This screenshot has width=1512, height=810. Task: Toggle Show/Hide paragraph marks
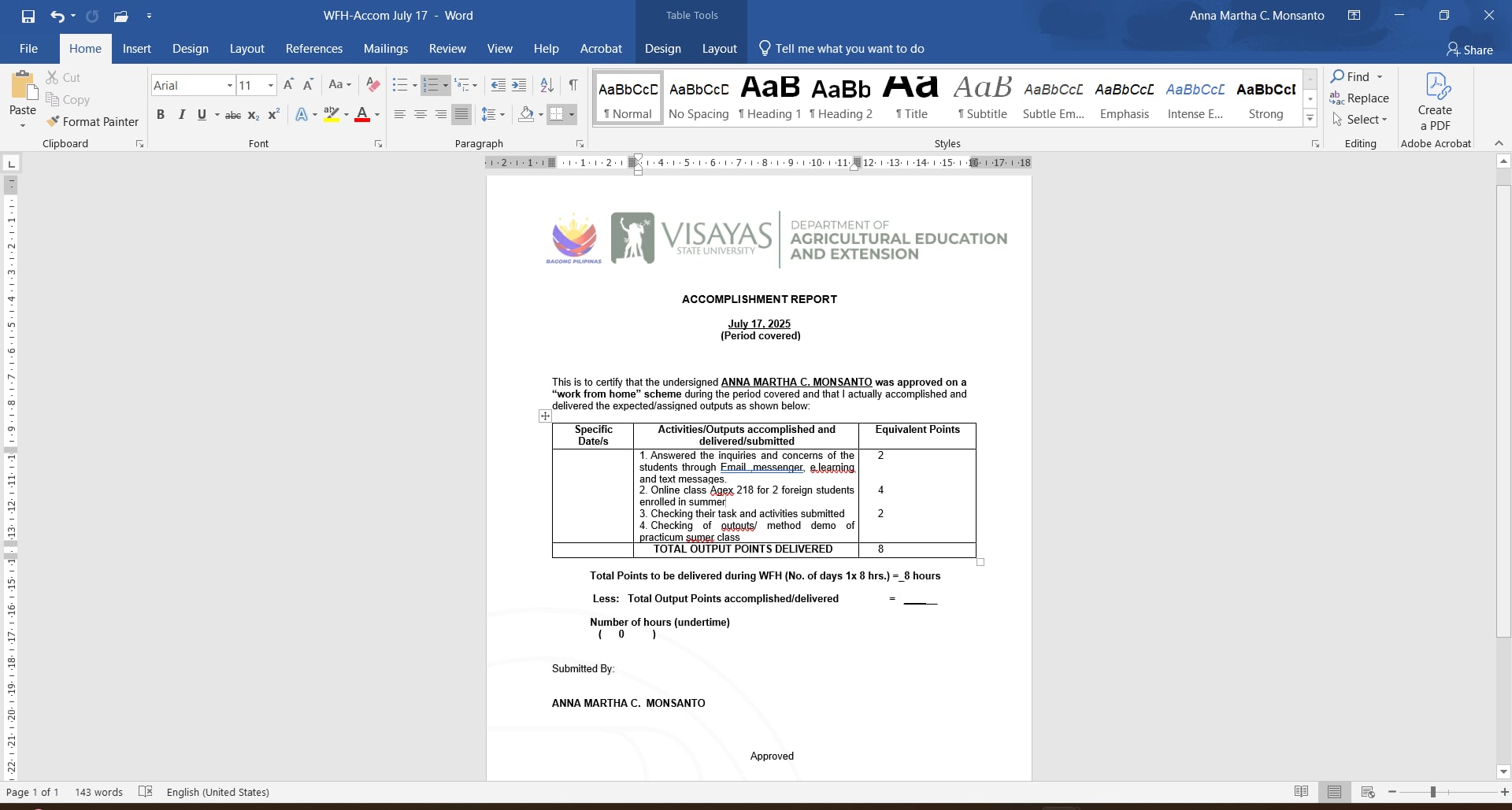tap(573, 85)
